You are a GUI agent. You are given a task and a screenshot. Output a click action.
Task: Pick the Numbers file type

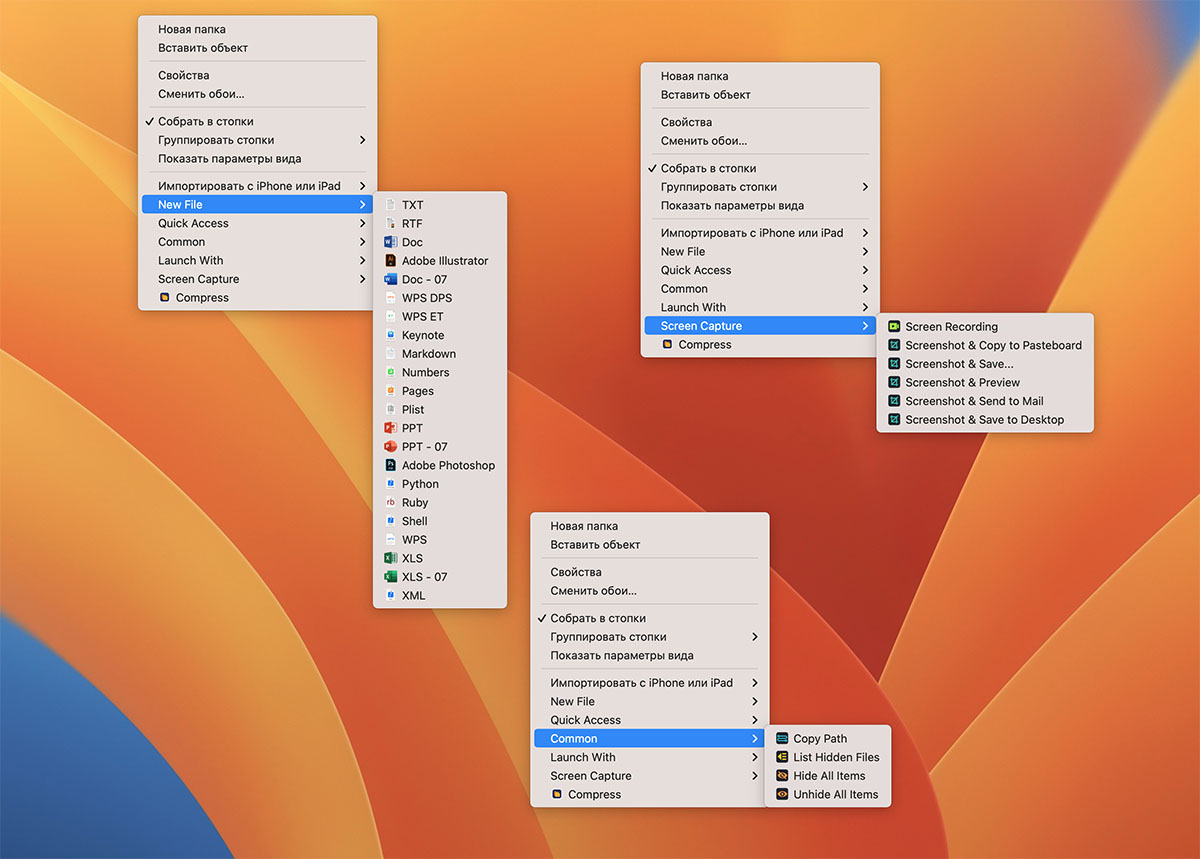point(425,372)
